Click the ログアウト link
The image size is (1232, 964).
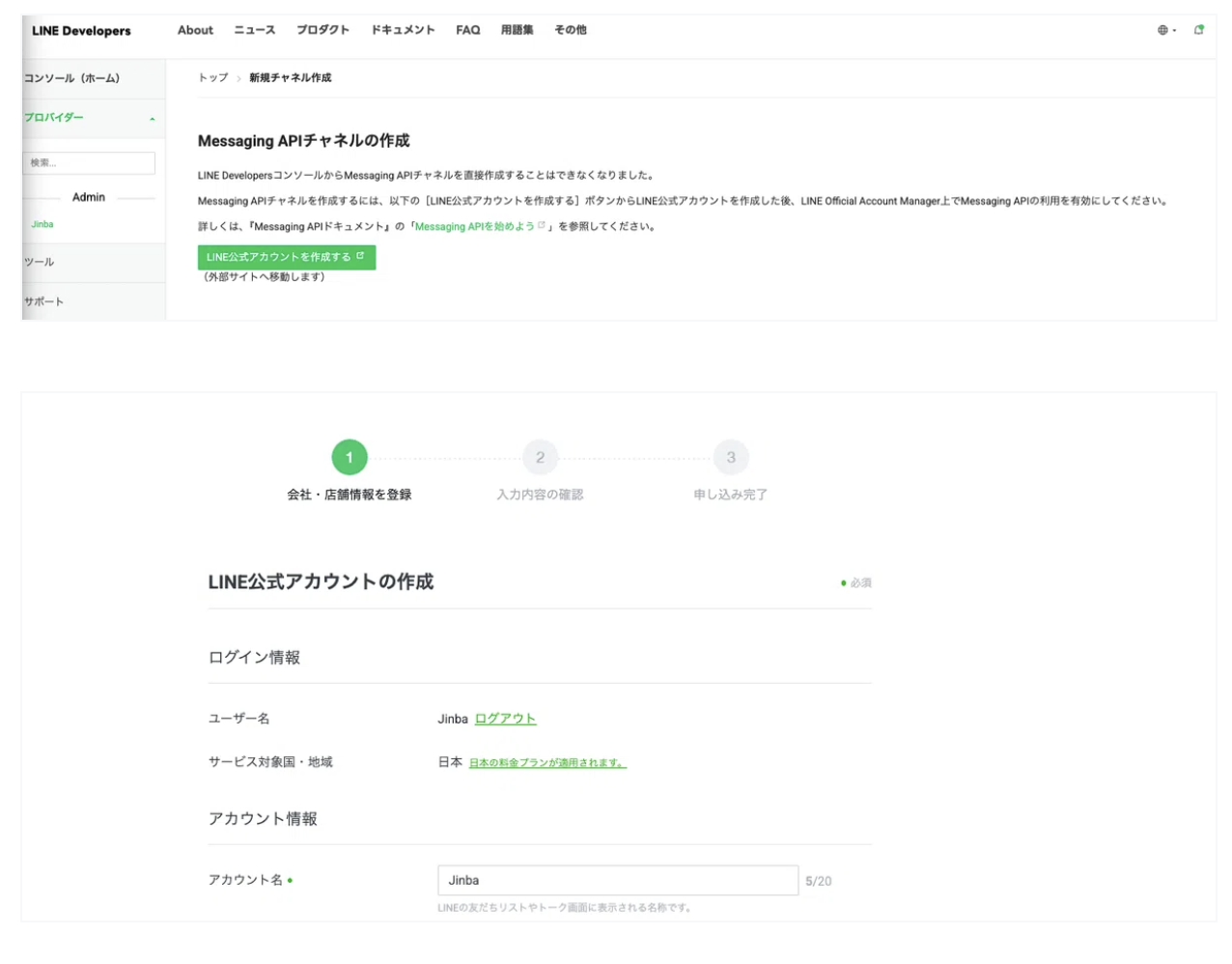[505, 719]
